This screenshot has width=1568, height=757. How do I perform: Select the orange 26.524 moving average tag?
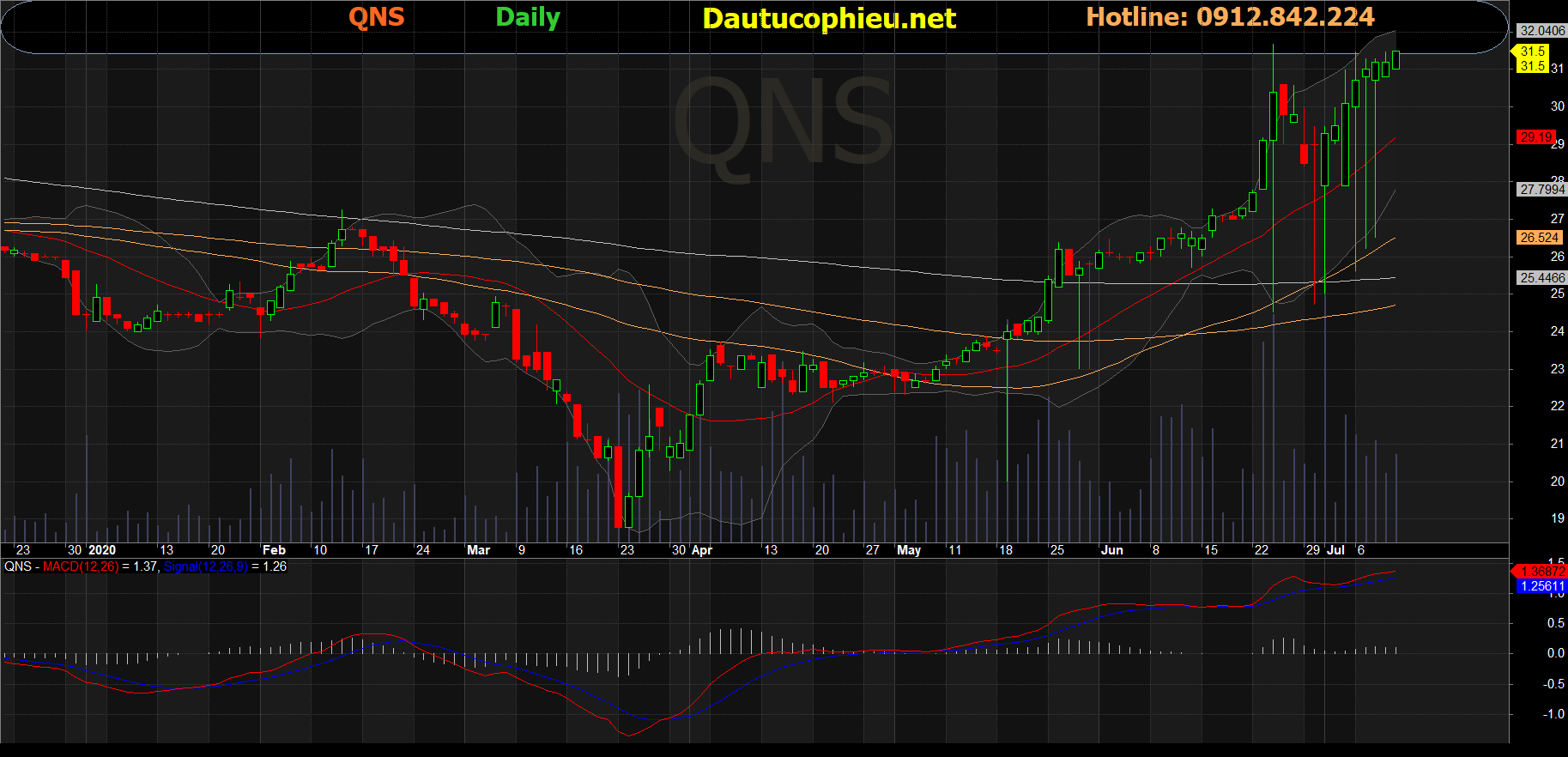pos(1539,238)
